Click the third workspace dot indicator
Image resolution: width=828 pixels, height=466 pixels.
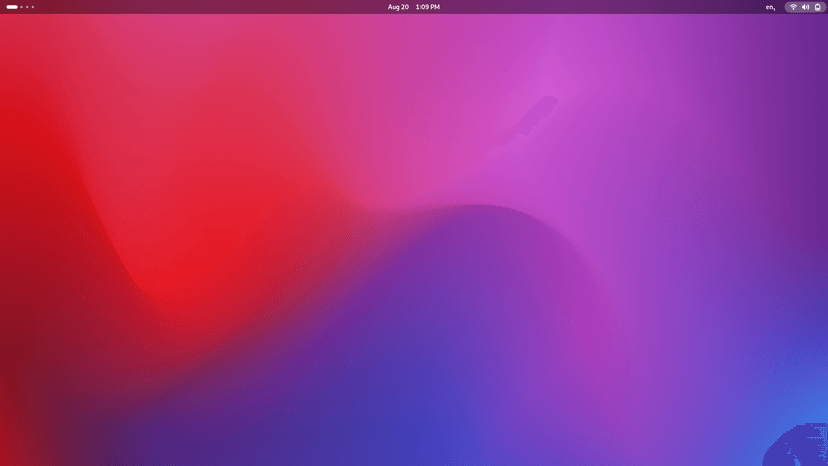(x=27, y=7)
